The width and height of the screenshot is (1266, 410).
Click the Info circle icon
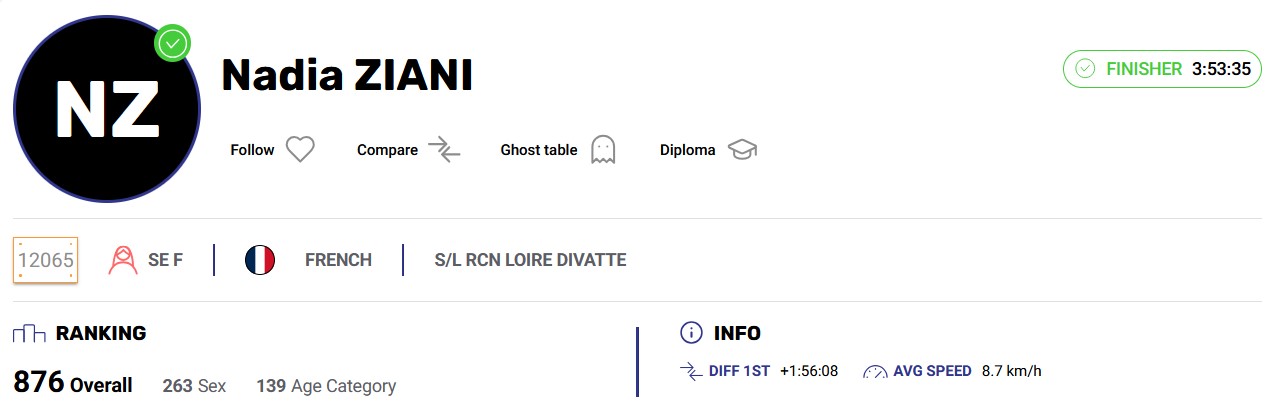coord(691,333)
